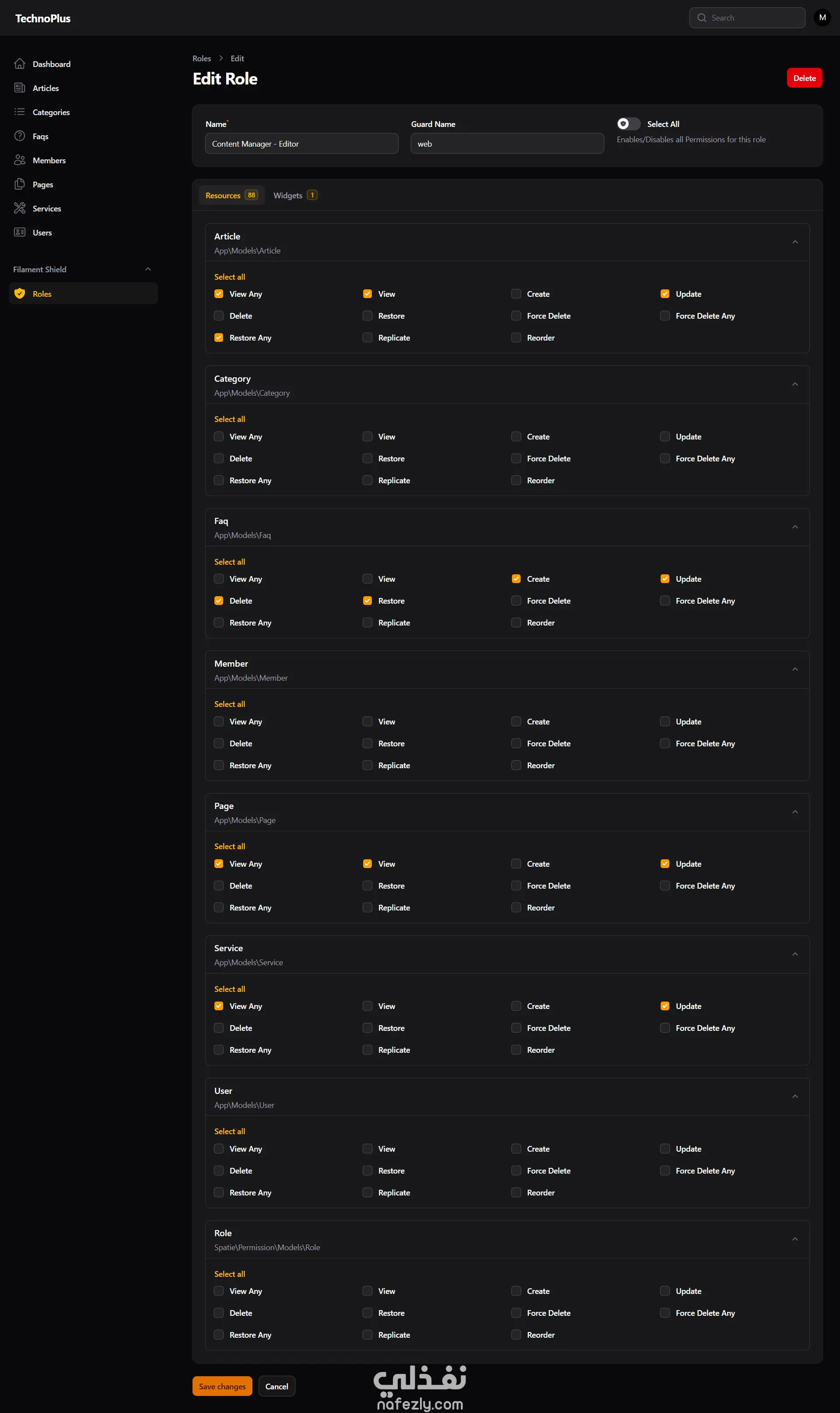Enable Create permission for Article

[x=516, y=294]
